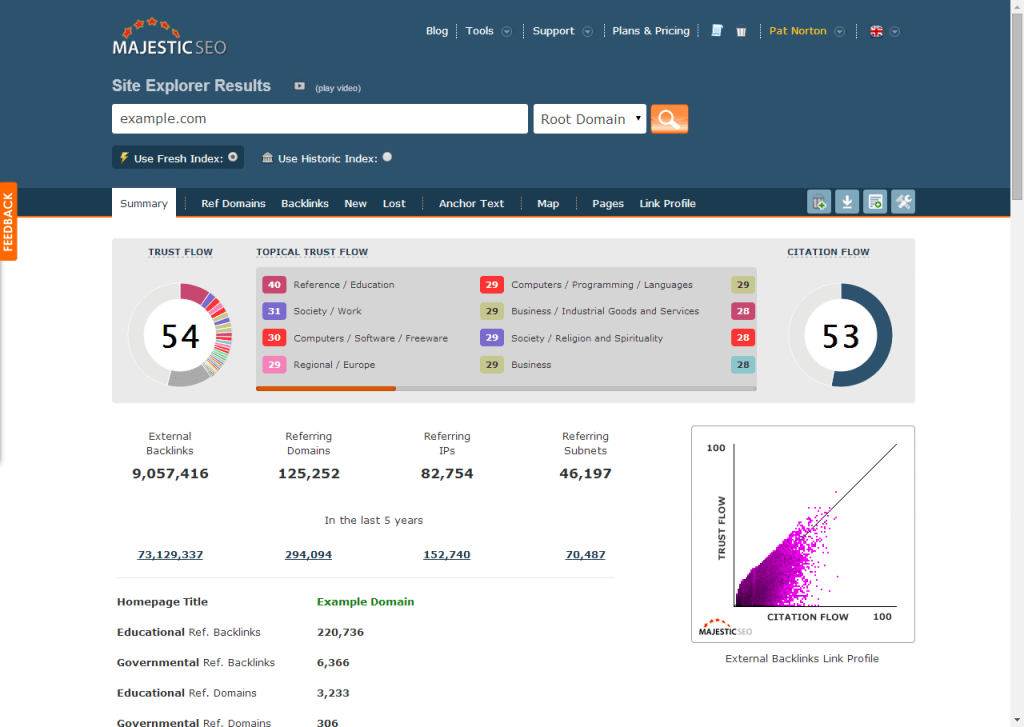The width and height of the screenshot is (1024, 727).
Task: Open the Plans & Pricing link
Action: point(651,31)
